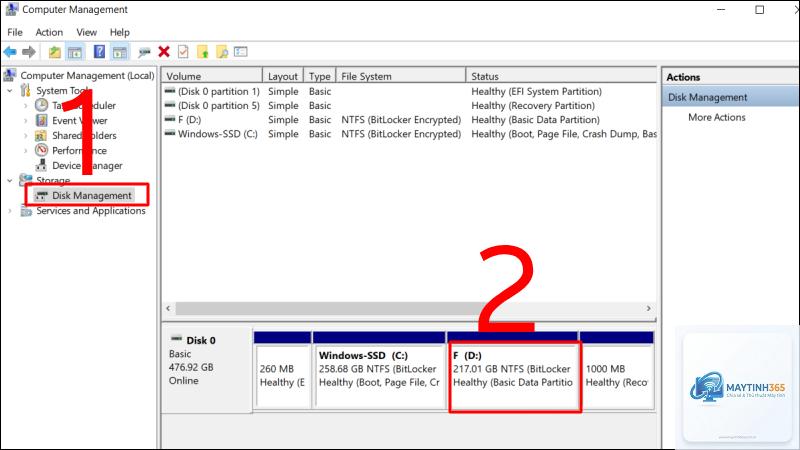800x450 pixels.
Task: Sort by the File System column header
Action: (401, 76)
